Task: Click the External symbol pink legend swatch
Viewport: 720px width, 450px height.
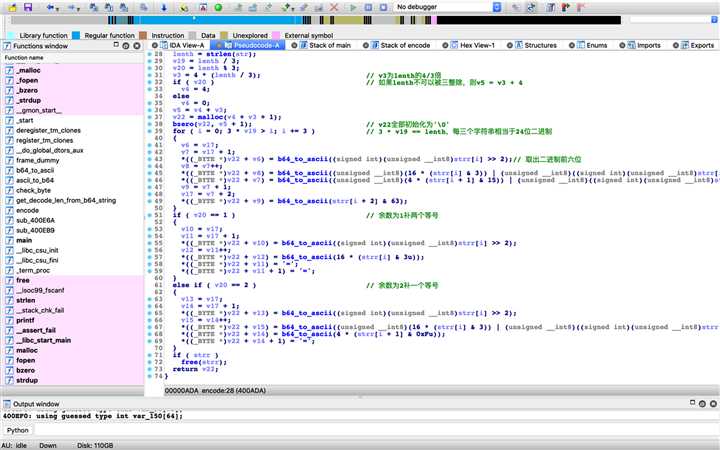Action: (276, 35)
